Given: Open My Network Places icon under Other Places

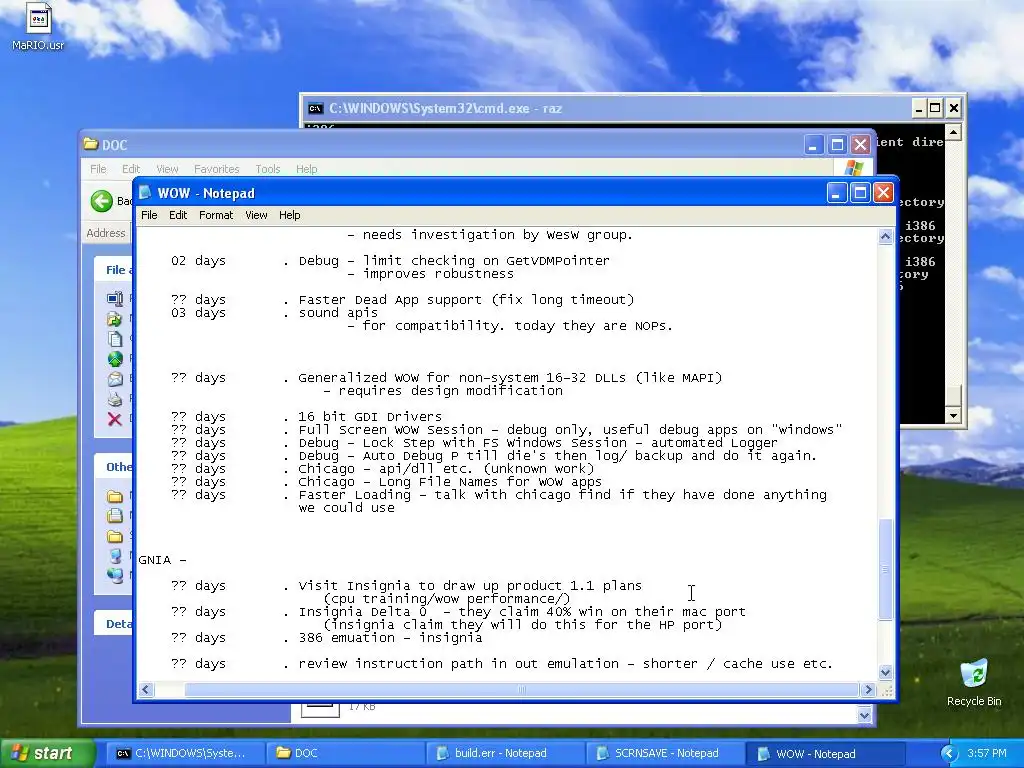Looking at the screenshot, I should [115, 575].
